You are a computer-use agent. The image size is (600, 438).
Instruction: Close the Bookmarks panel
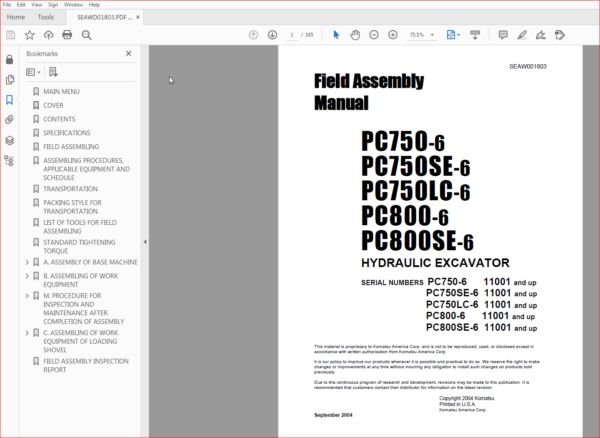[129, 54]
